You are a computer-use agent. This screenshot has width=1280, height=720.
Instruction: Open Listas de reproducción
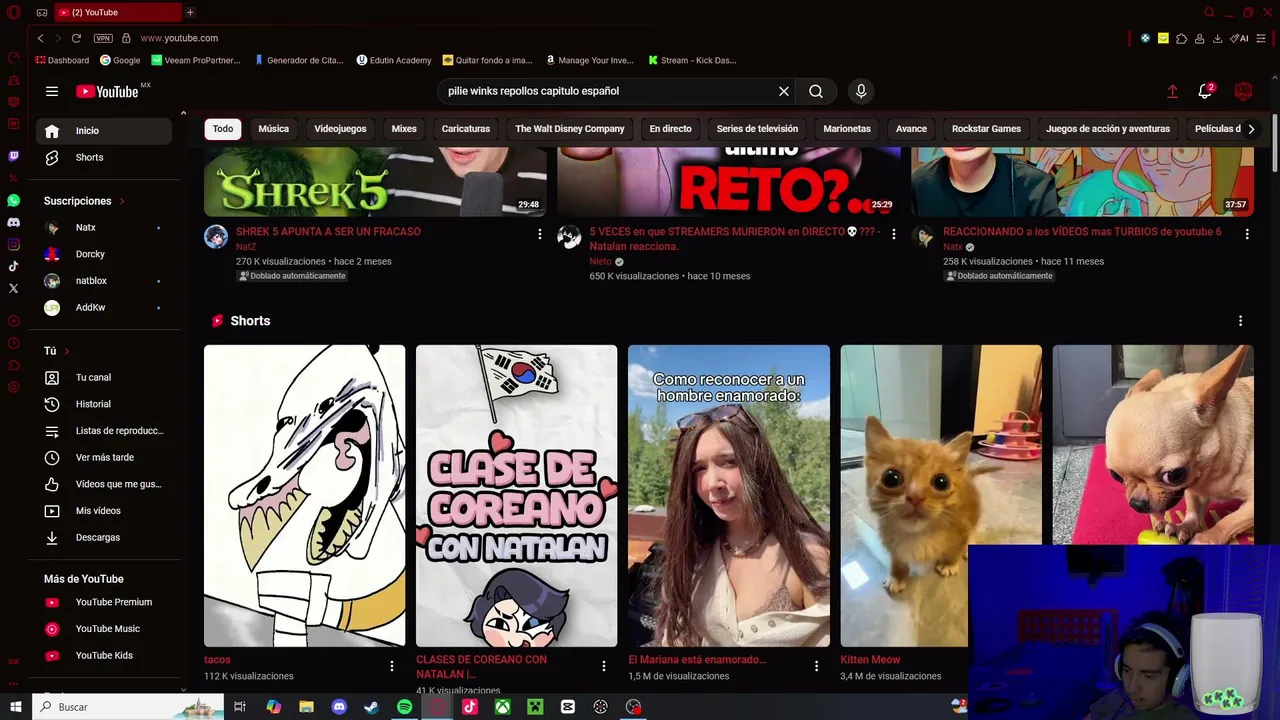104,431
